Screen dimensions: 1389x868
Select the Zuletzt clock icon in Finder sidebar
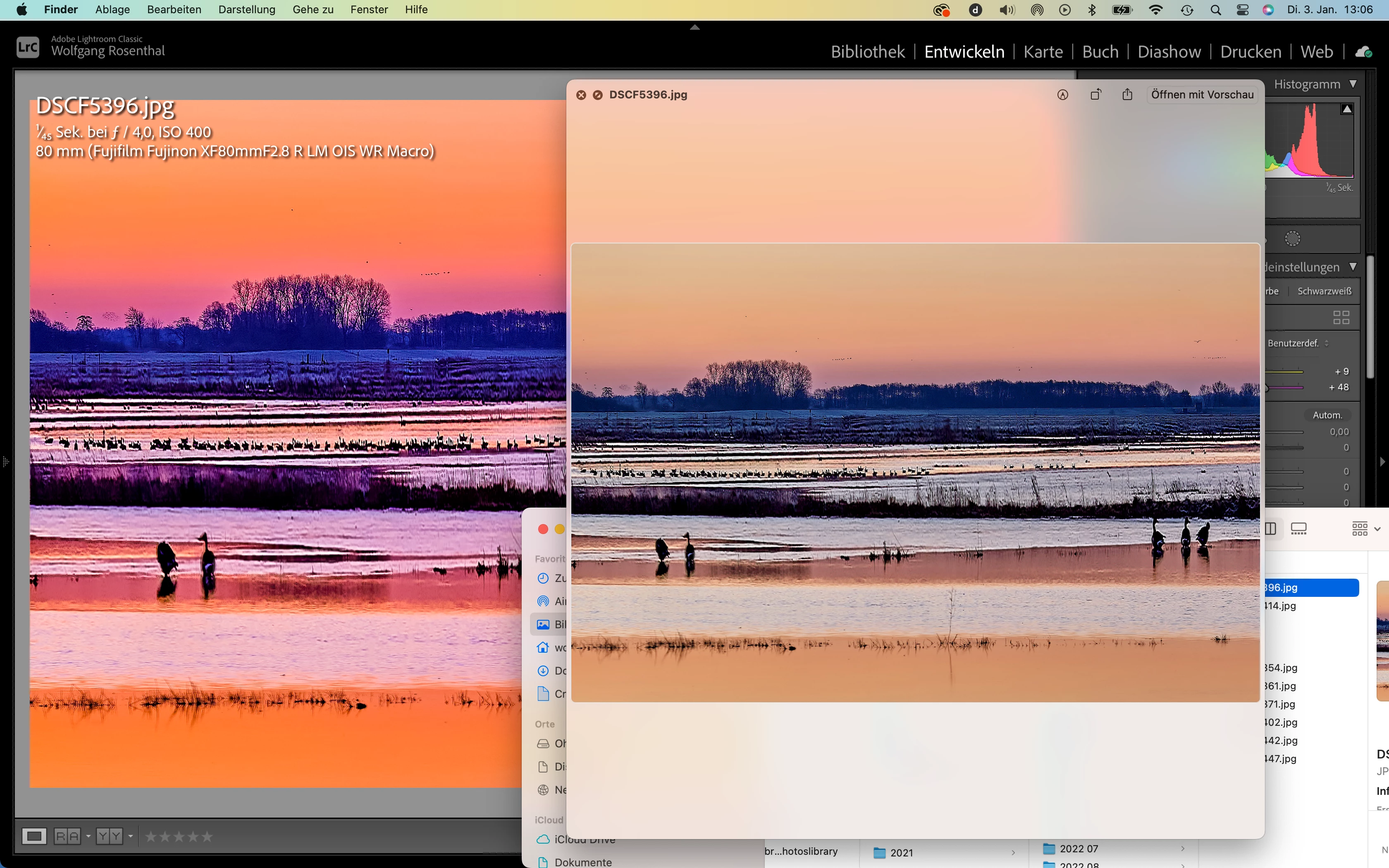(x=543, y=578)
